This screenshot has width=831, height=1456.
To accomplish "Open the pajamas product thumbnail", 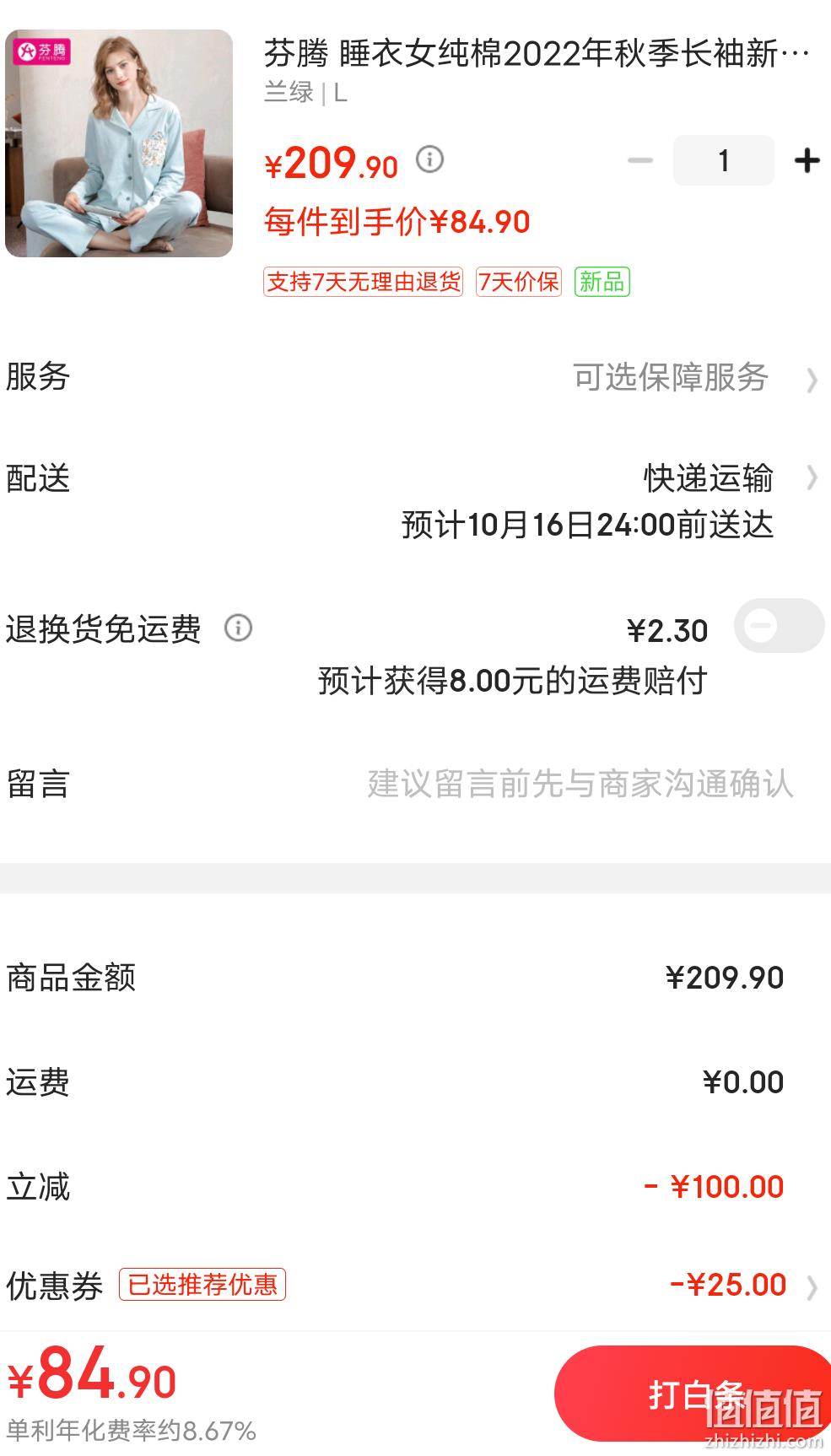I will [119, 143].
